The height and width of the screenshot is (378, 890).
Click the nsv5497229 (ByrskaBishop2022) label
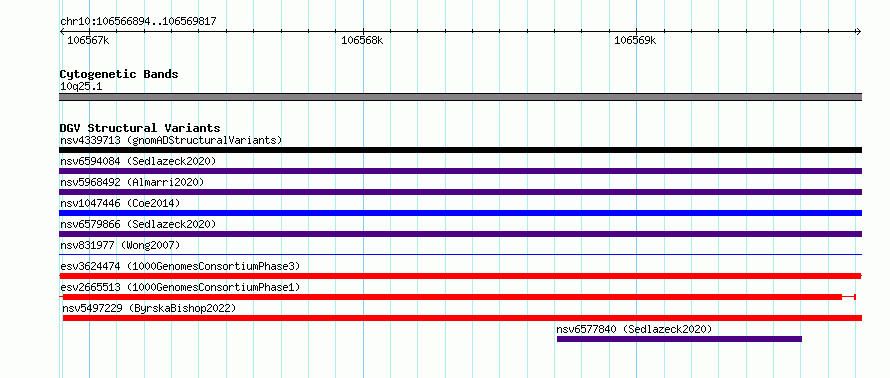pos(149,308)
